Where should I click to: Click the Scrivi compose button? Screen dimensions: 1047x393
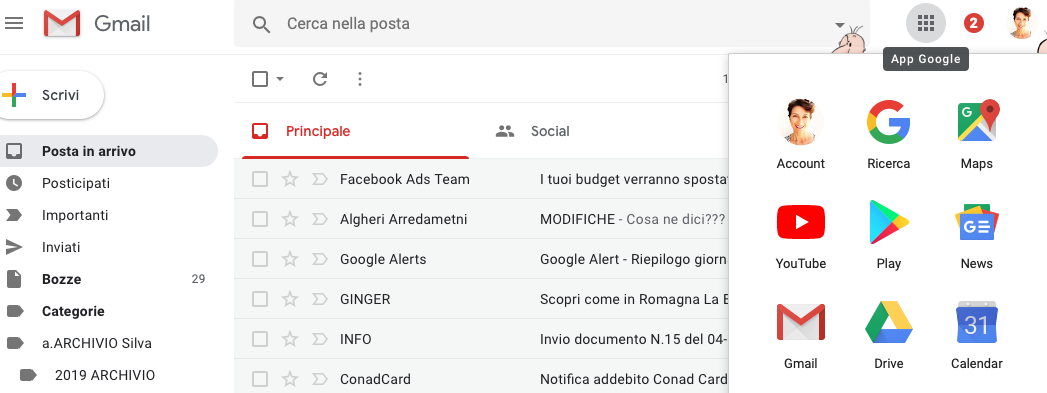tap(52, 95)
